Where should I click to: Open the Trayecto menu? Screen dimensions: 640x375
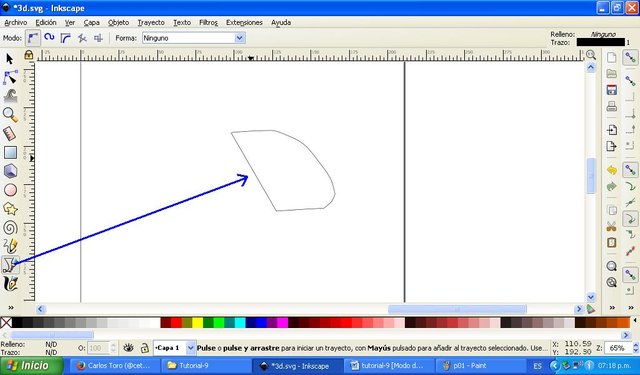click(151, 22)
